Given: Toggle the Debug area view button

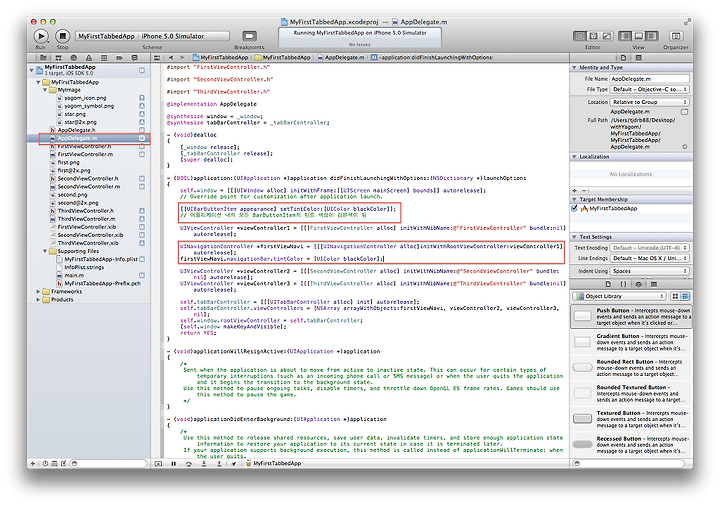Looking at the screenshot, I should point(638,36).
